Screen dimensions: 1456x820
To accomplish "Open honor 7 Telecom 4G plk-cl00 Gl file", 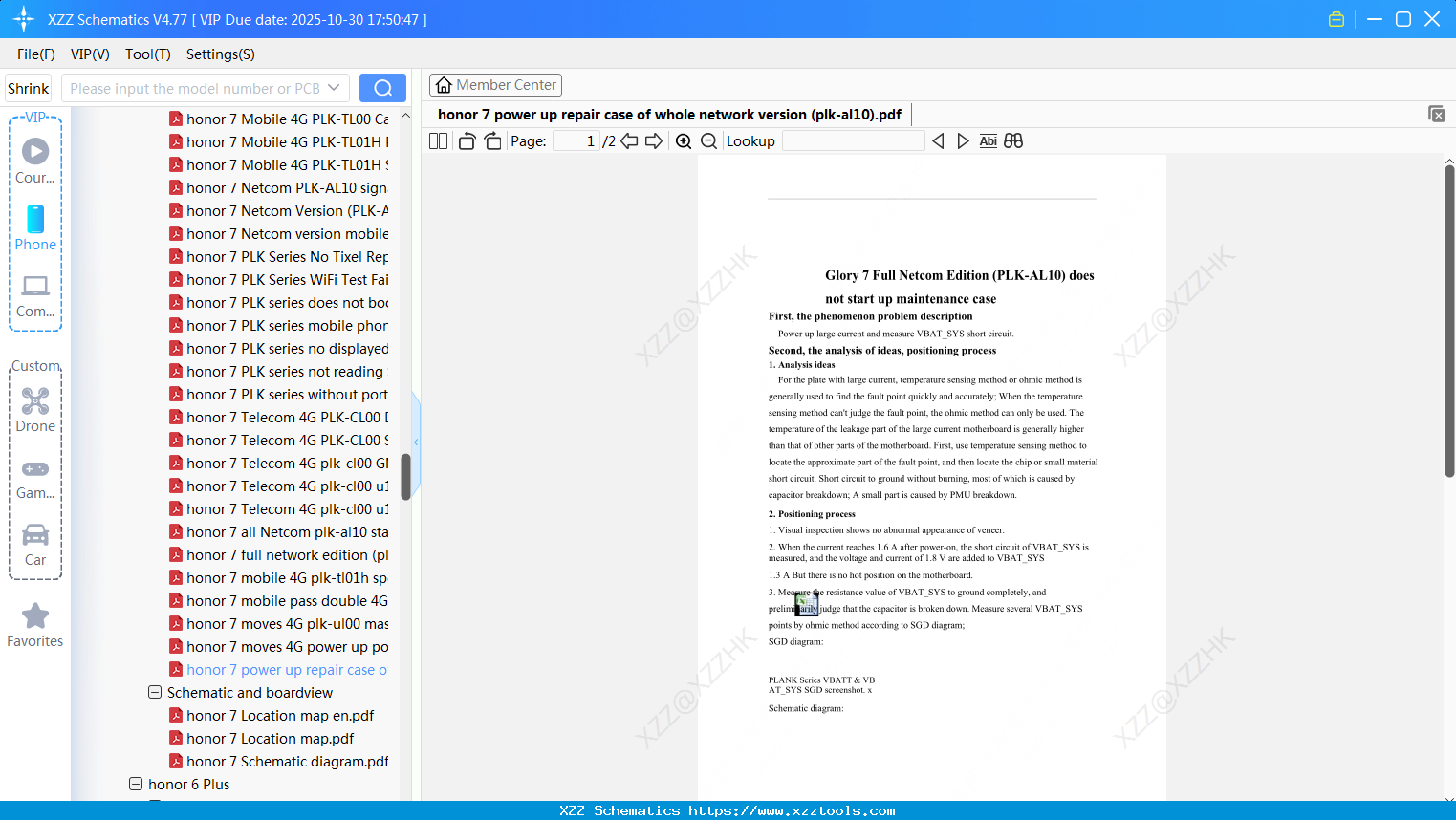I will pyautogui.click(x=278, y=463).
